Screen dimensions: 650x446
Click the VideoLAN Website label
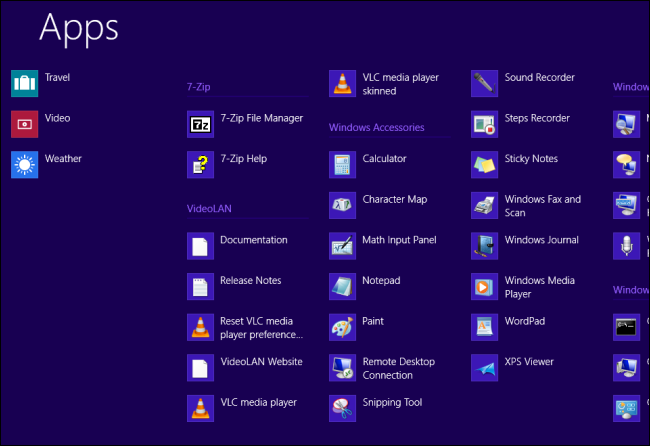click(261, 362)
